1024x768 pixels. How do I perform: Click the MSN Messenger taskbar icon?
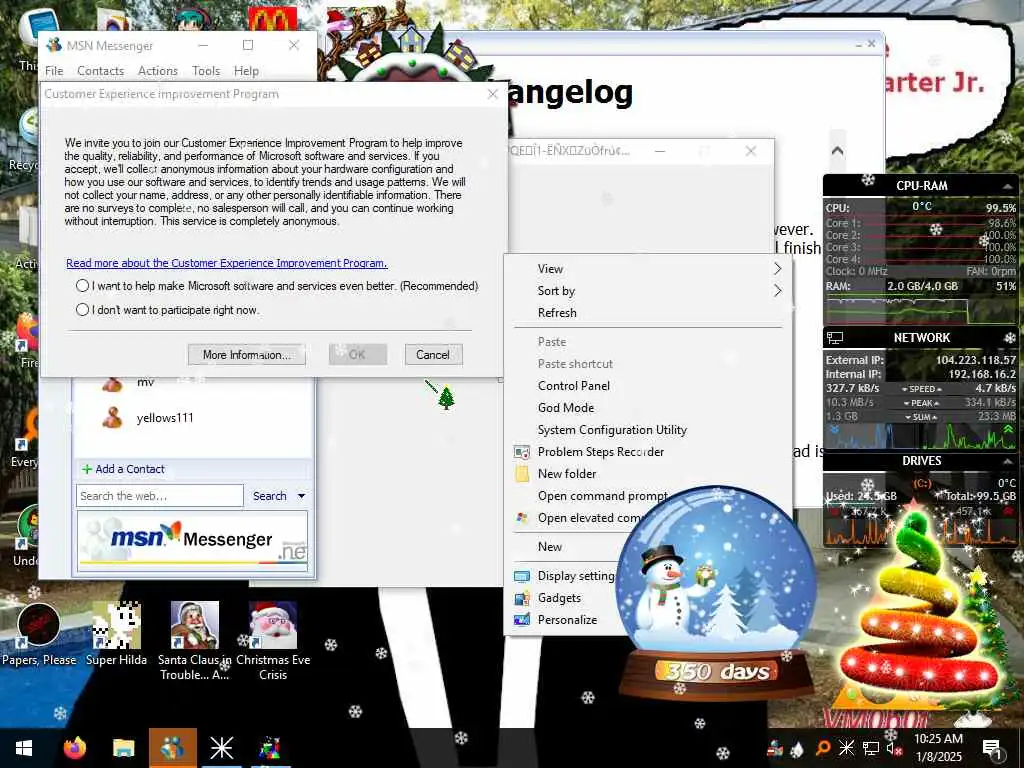pyautogui.click(x=172, y=748)
